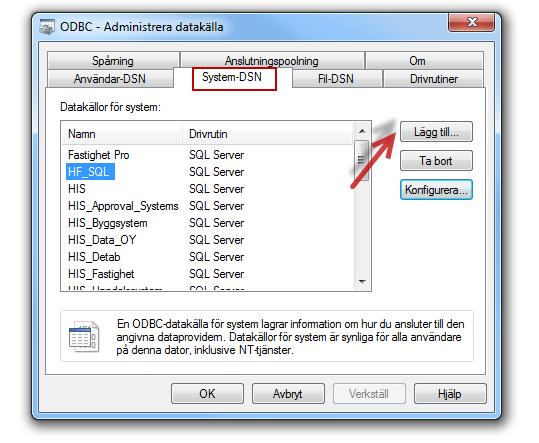Open the Spårning tab
The width and height of the screenshot is (539, 443).
(113, 61)
